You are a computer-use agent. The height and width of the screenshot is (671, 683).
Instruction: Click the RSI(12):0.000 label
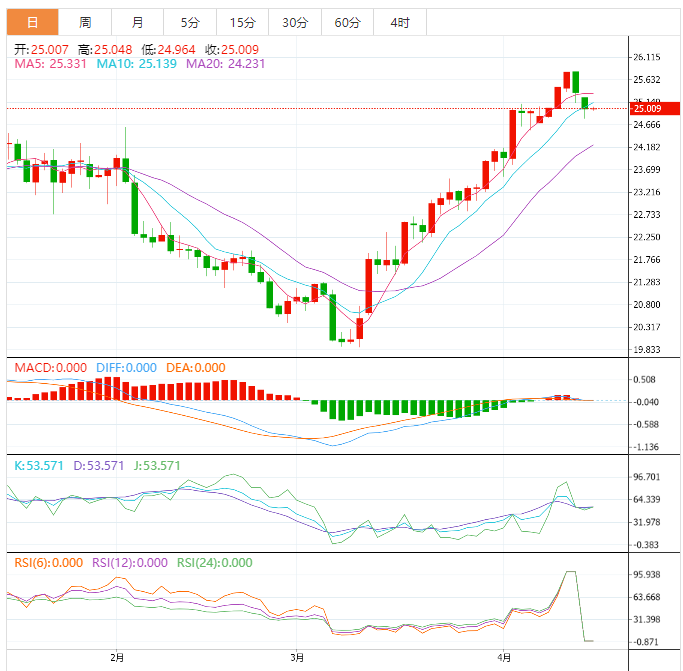(130, 563)
